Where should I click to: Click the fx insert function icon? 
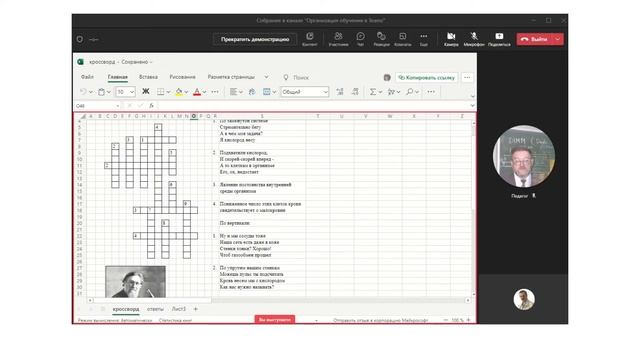151,106
